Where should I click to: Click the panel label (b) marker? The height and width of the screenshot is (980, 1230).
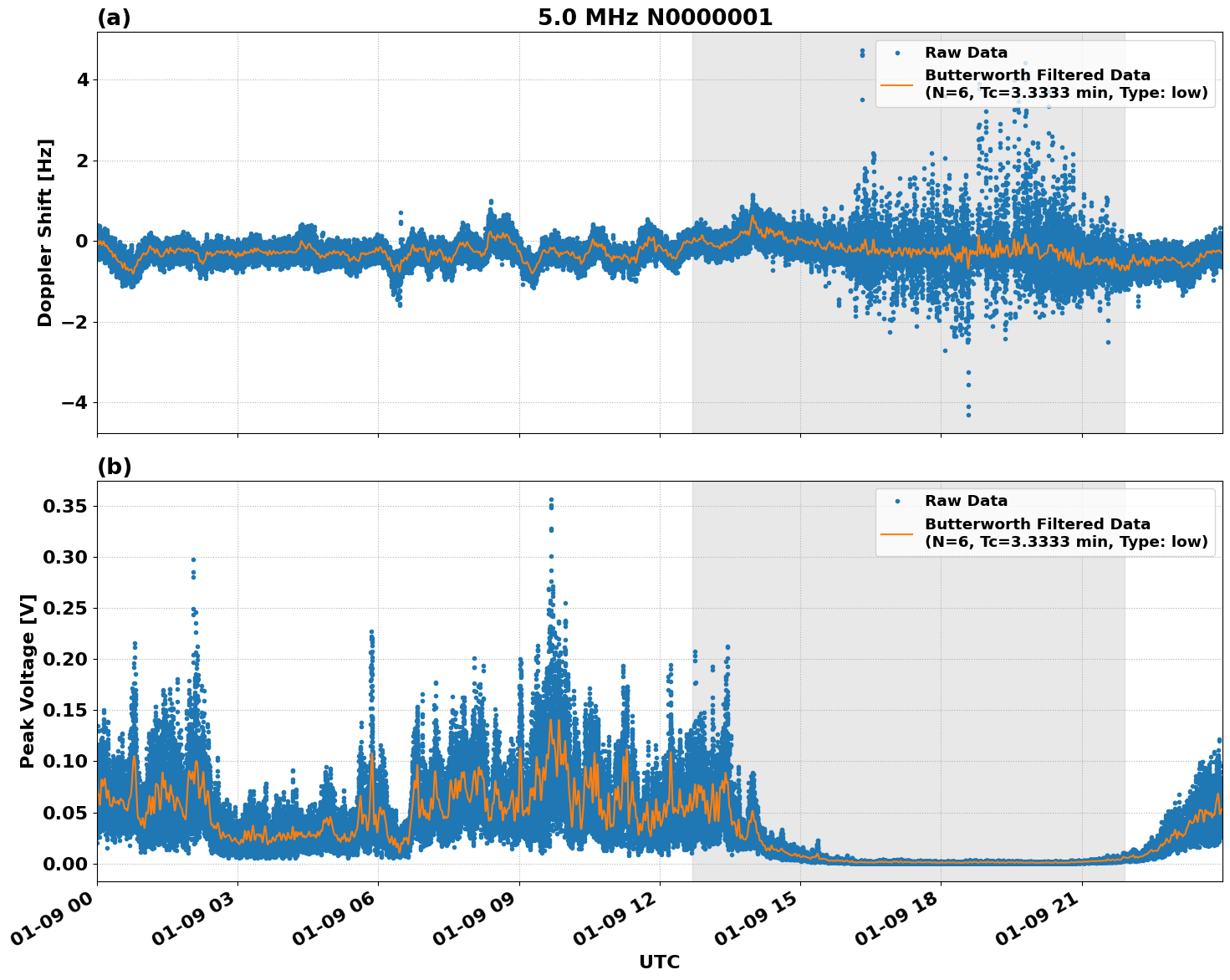tap(113, 466)
